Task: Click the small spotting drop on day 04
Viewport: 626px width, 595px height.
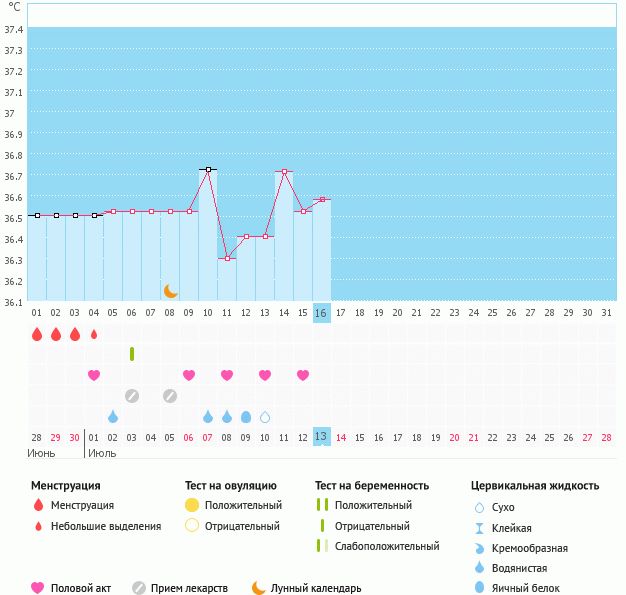Action: click(94, 334)
